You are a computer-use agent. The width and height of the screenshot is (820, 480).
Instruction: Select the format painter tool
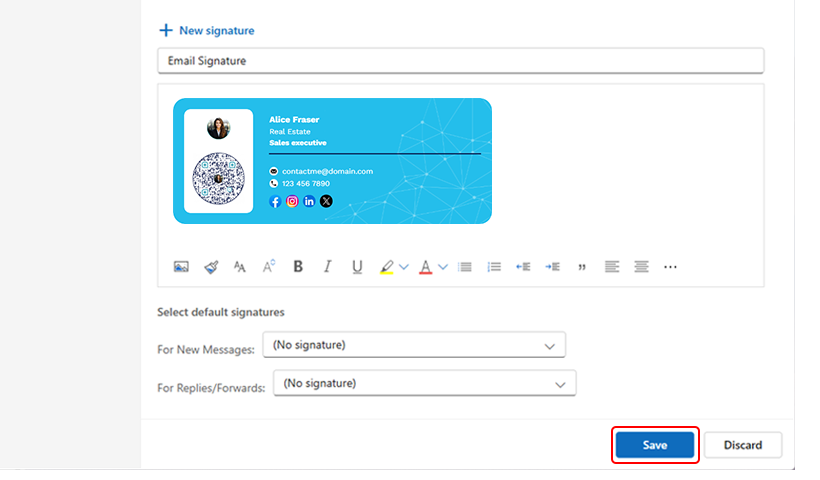point(211,267)
